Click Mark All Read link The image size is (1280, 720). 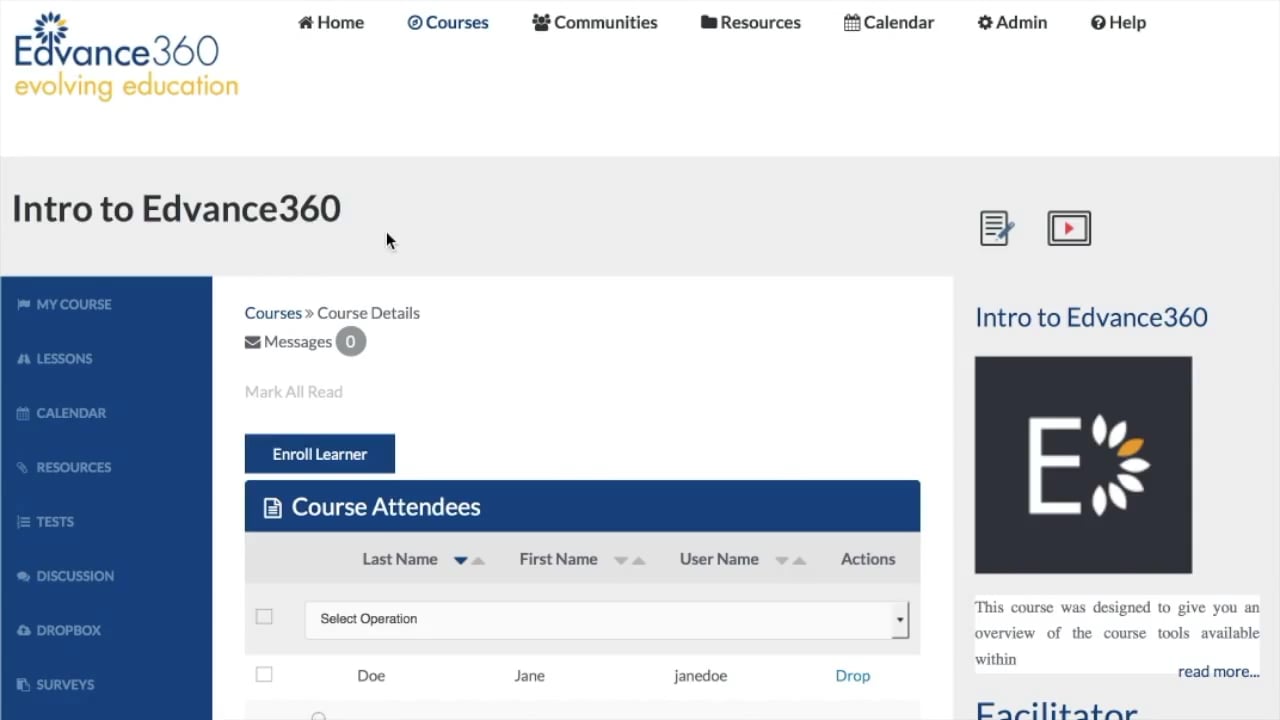click(x=294, y=392)
